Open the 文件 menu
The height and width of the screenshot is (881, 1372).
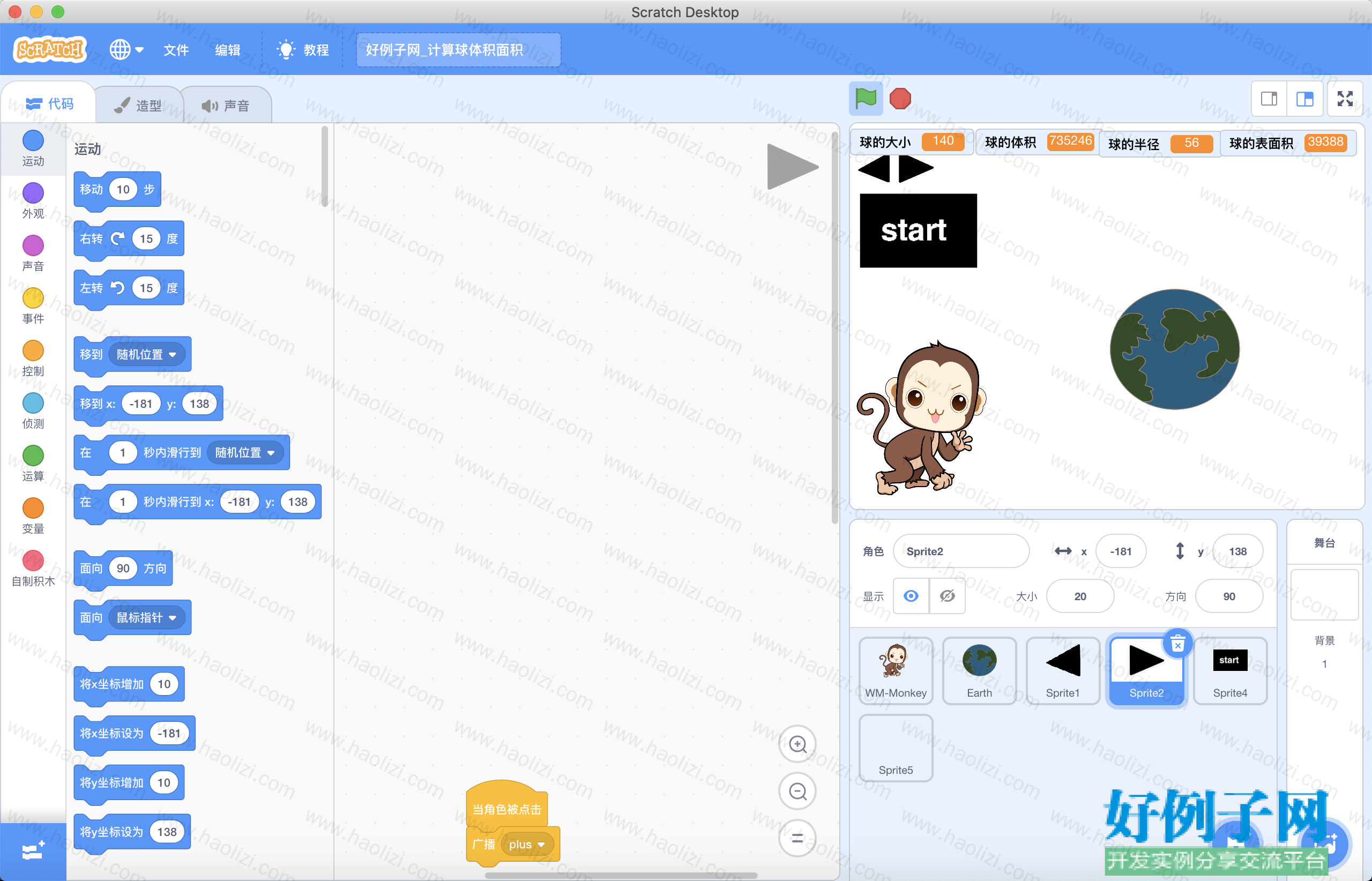(176, 50)
